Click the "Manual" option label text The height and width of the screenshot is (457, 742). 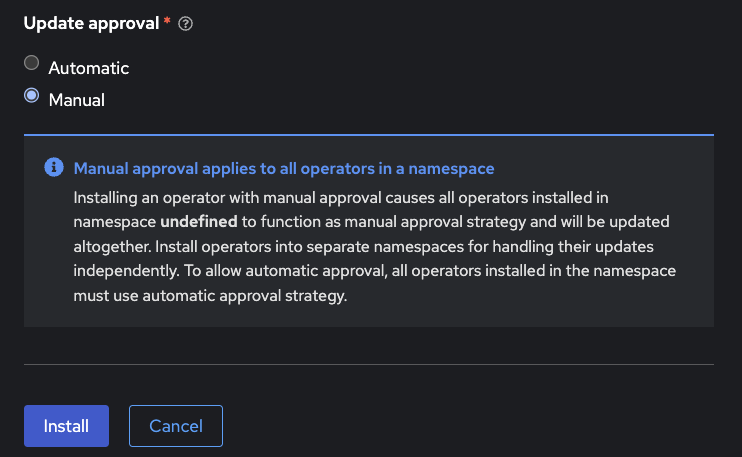click(77, 100)
